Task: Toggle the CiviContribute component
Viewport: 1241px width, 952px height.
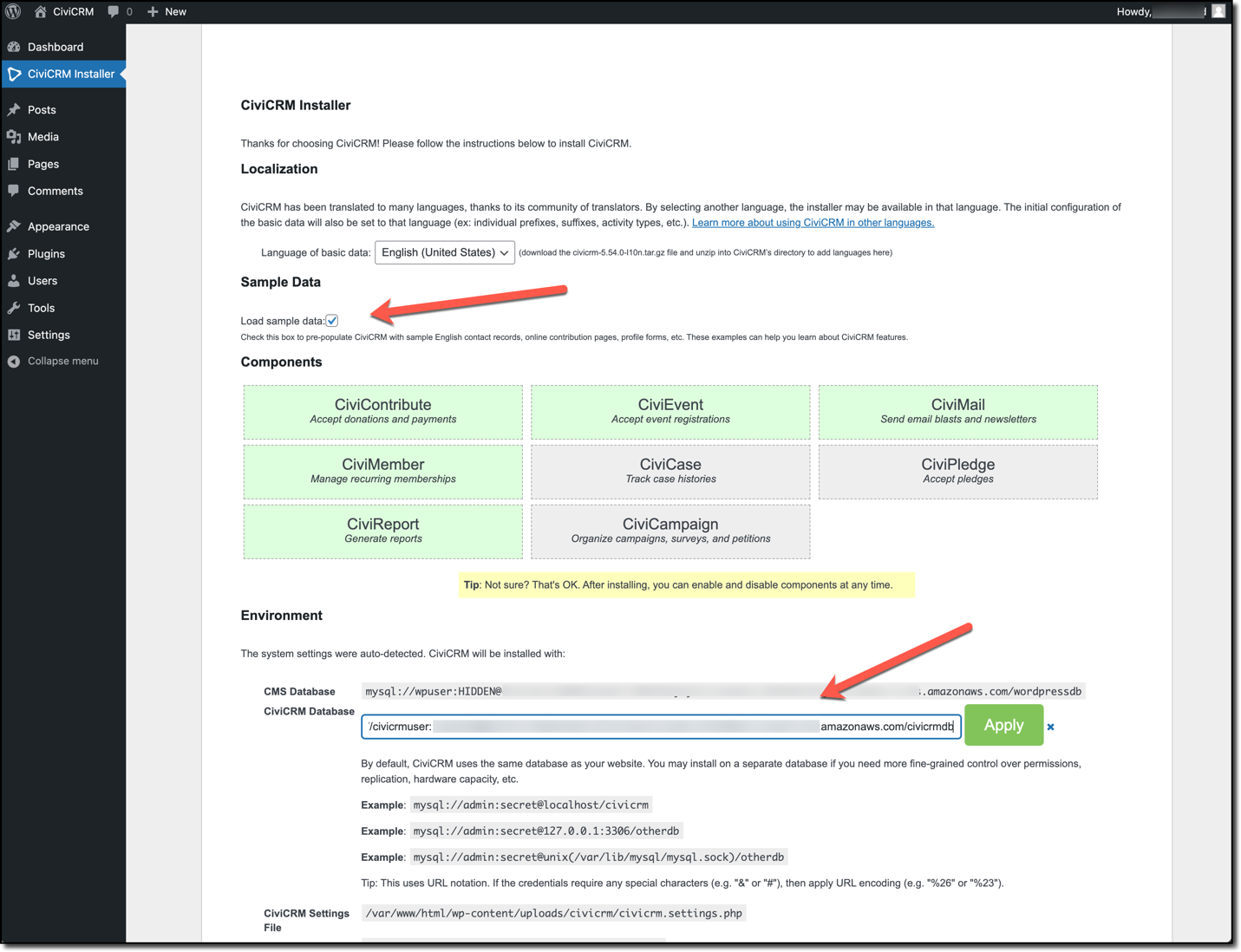Action: click(382, 412)
